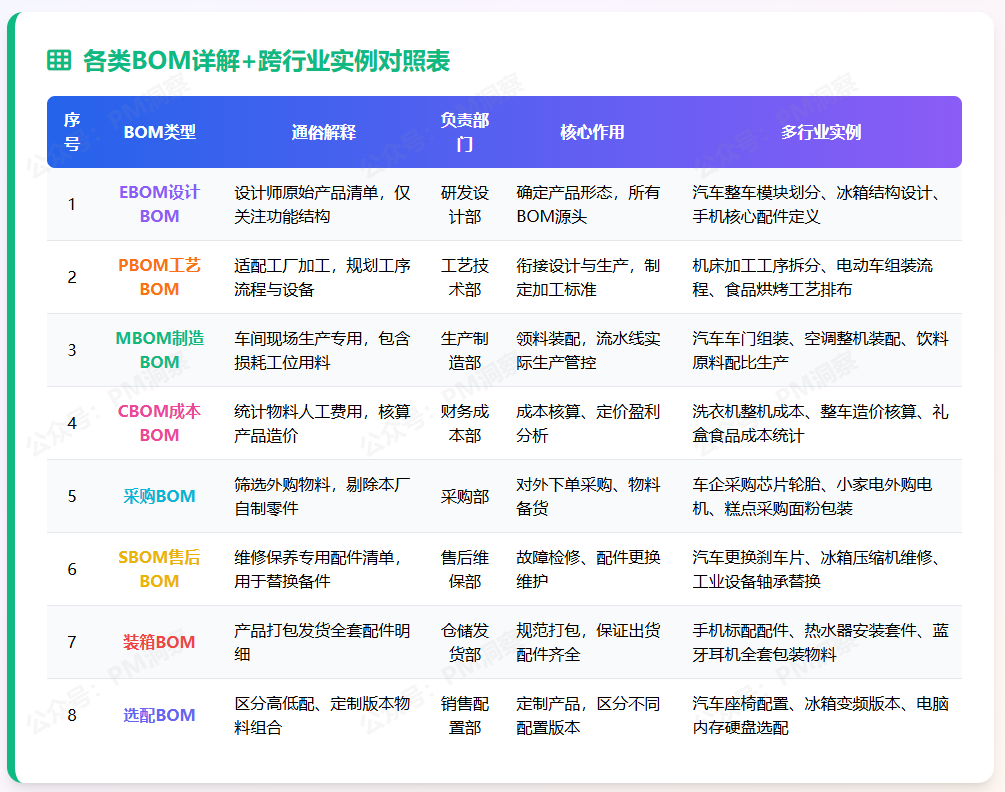The width and height of the screenshot is (1005, 792).
Task: Click core role 衔接设计与生产，制定加工标准
Action: point(588,277)
